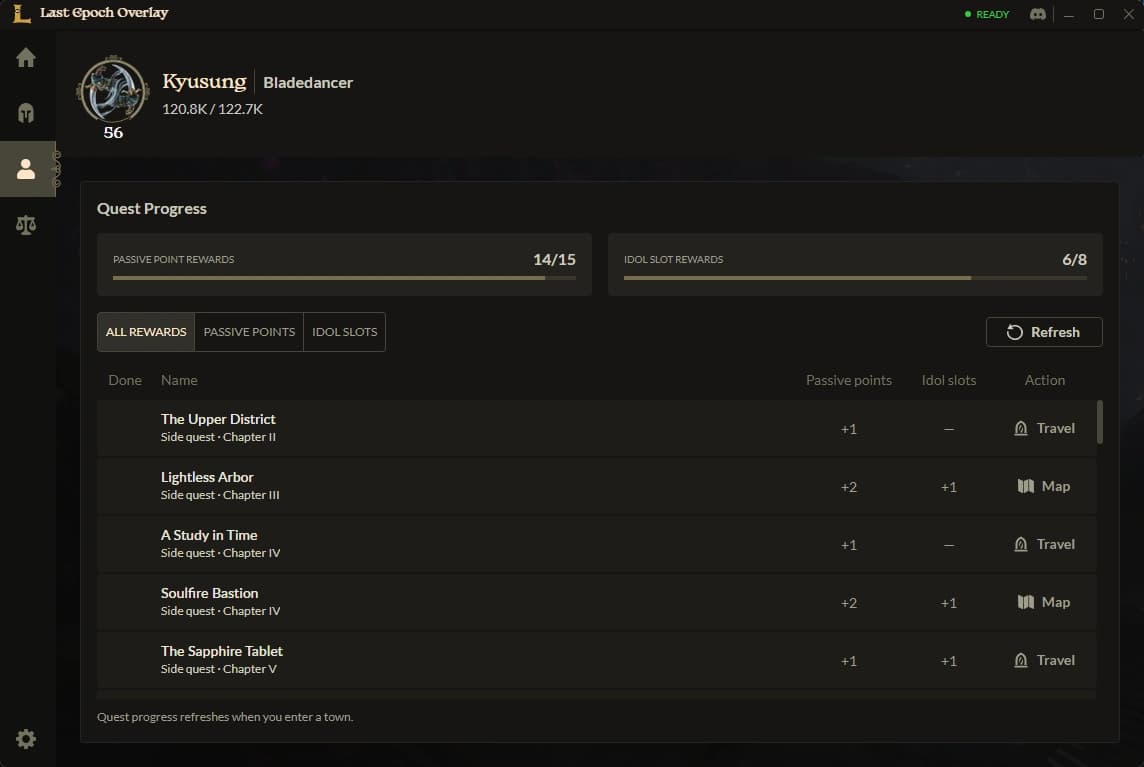Click the quest list vertical scrollbar
The height and width of the screenshot is (767, 1144).
(x=1099, y=422)
